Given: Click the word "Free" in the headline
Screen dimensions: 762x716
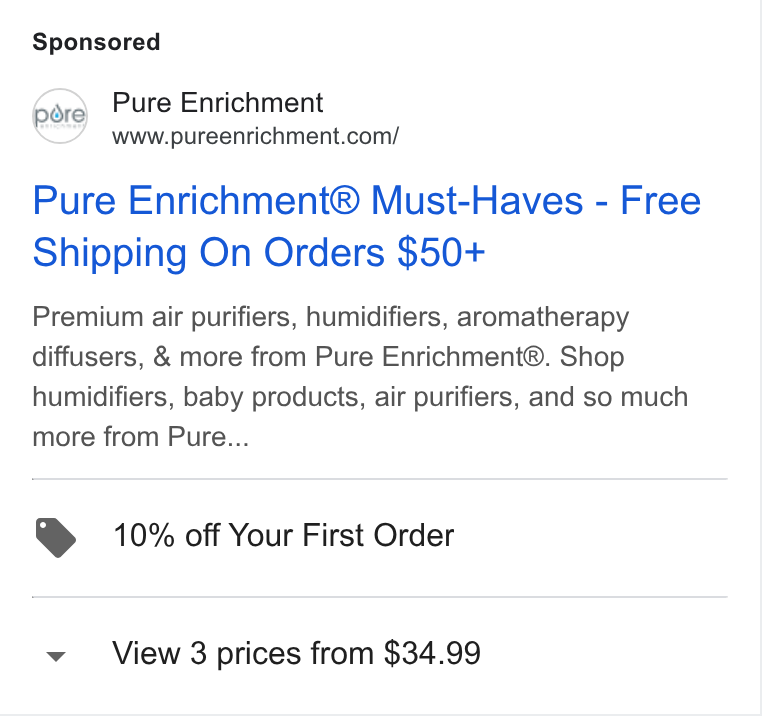Looking at the screenshot, I should tap(660, 200).
